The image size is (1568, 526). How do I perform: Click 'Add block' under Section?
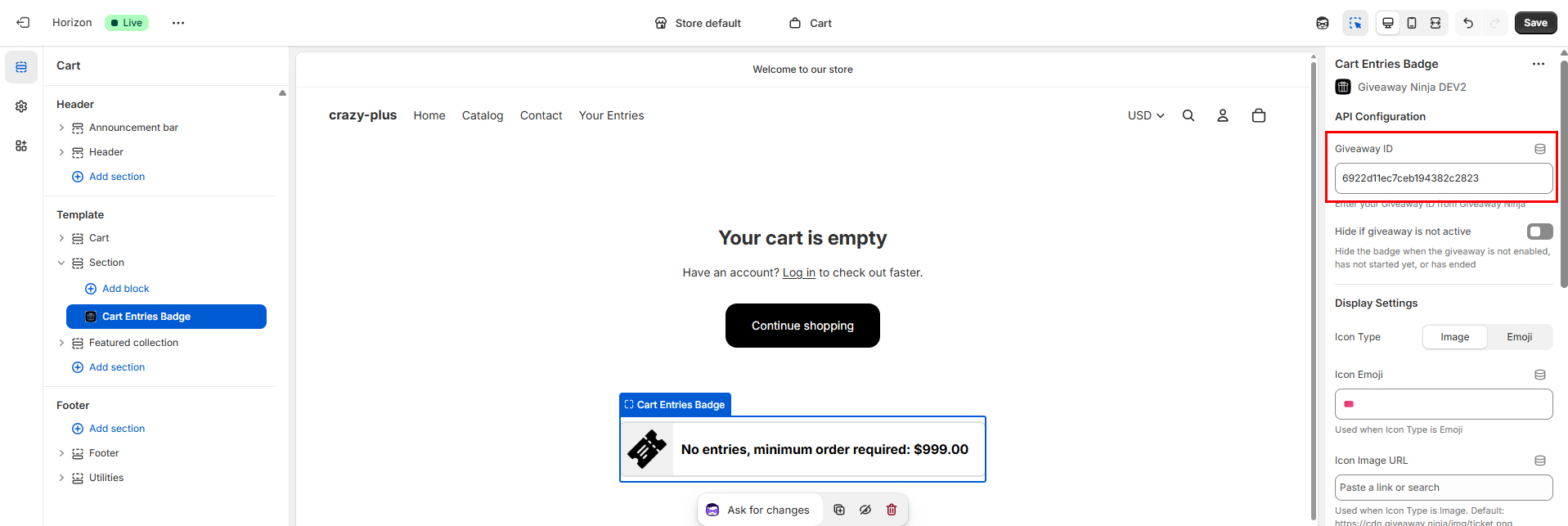(125, 289)
